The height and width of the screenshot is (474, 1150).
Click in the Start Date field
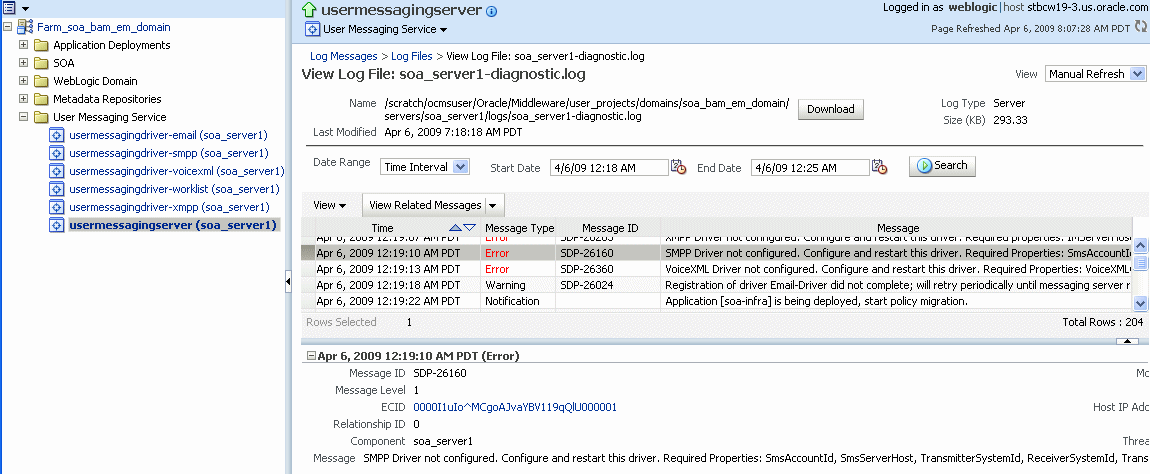(x=609, y=168)
